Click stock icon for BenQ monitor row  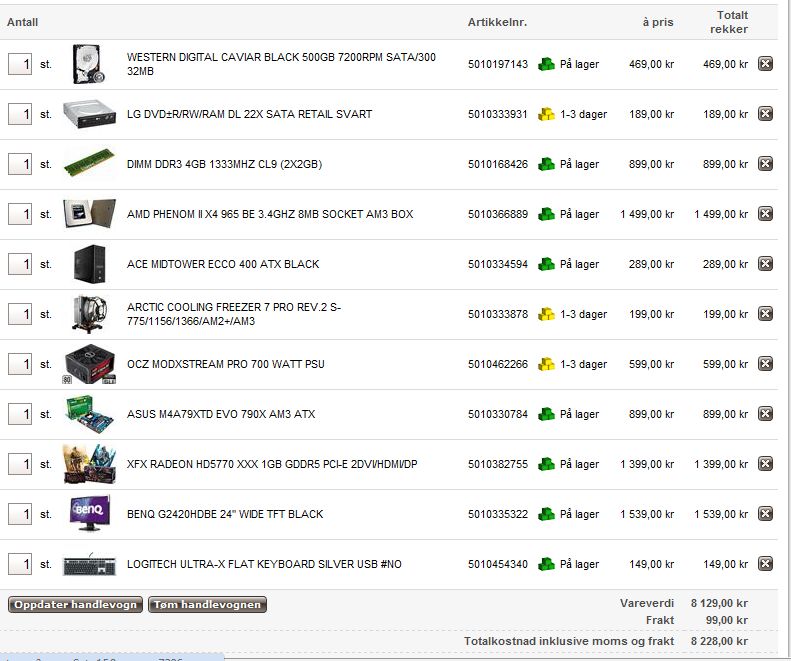point(546,514)
